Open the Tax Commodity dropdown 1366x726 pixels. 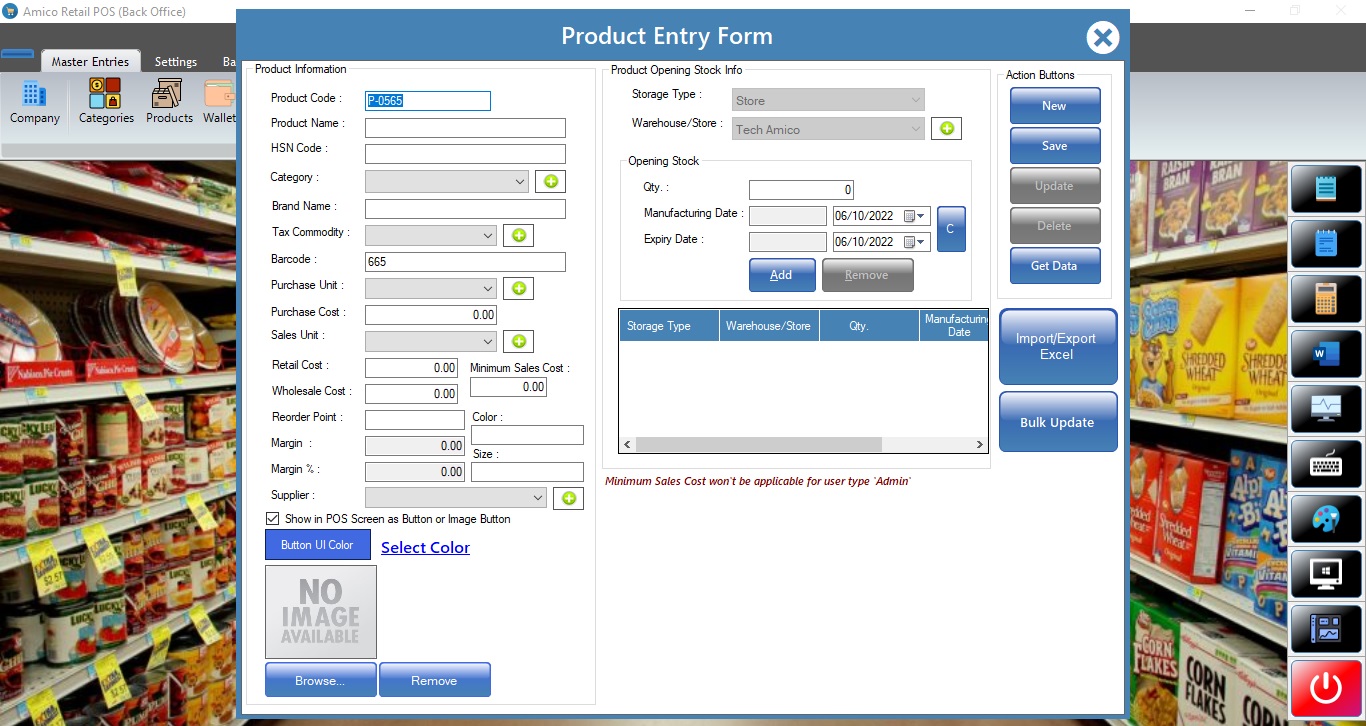488,236
